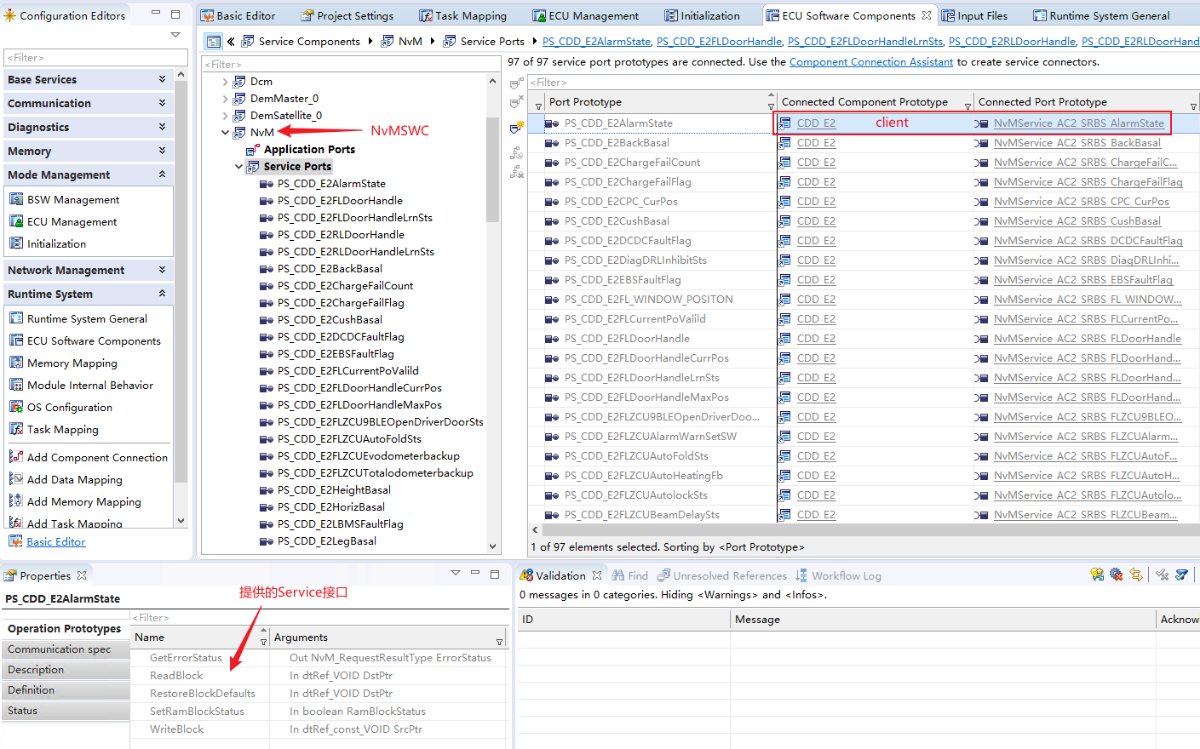Open Port Prototype column filter dropdown
The height and width of the screenshot is (749, 1200).
pos(539,104)
